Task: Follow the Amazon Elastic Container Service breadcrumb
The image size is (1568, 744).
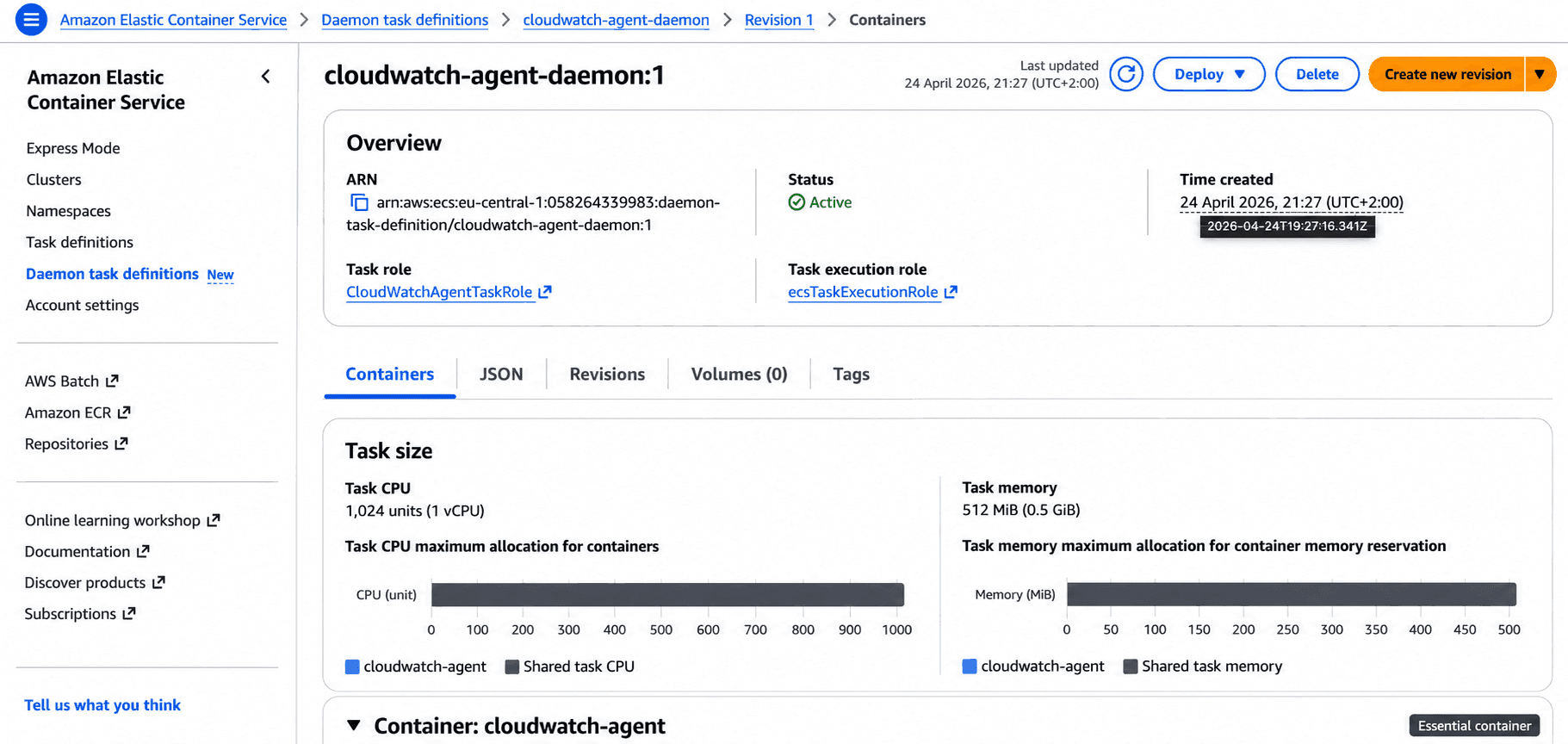Action: point(173,20)
